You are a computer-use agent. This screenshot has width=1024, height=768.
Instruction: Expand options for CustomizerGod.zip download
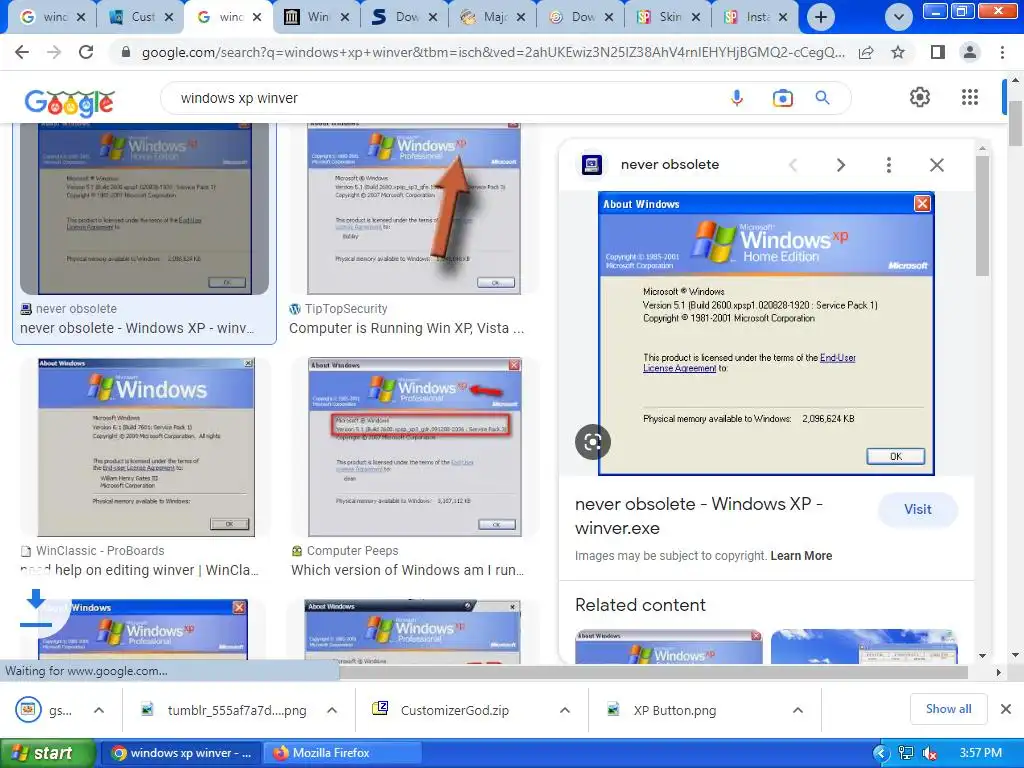pos(565,710)
